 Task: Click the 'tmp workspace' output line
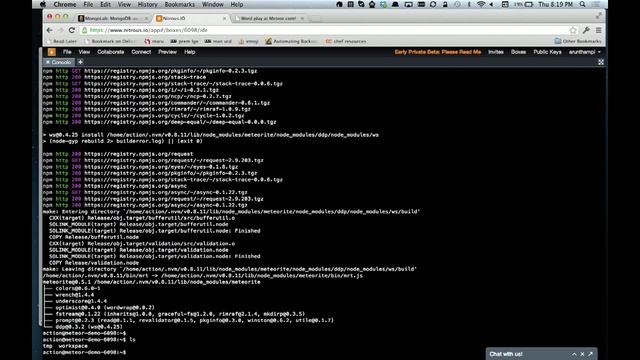[x=65, y=346]
